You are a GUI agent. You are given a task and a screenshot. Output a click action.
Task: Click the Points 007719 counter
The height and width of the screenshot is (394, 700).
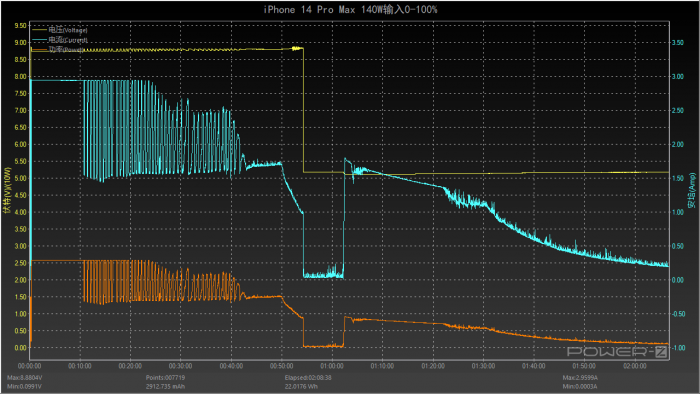click(x=165, y=377)
